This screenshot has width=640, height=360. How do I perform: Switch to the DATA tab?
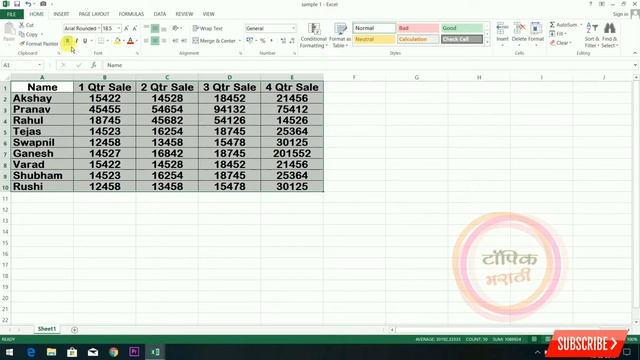click(160, 14)
